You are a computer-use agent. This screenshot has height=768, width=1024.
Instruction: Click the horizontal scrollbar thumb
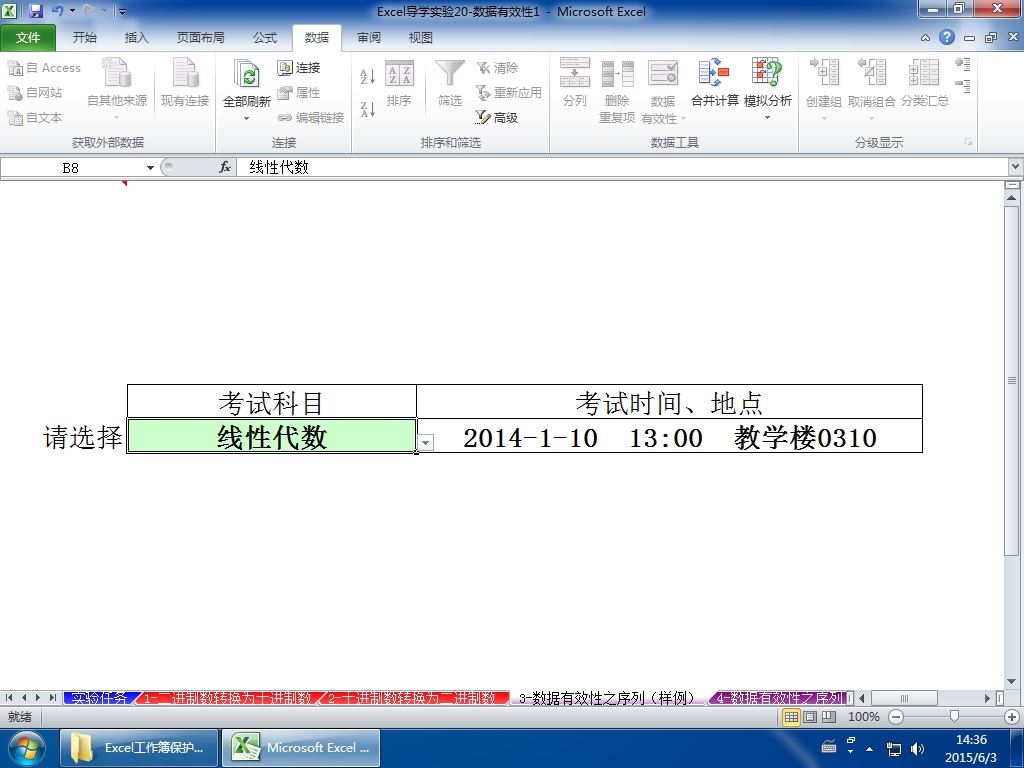[x=904, y=698]
